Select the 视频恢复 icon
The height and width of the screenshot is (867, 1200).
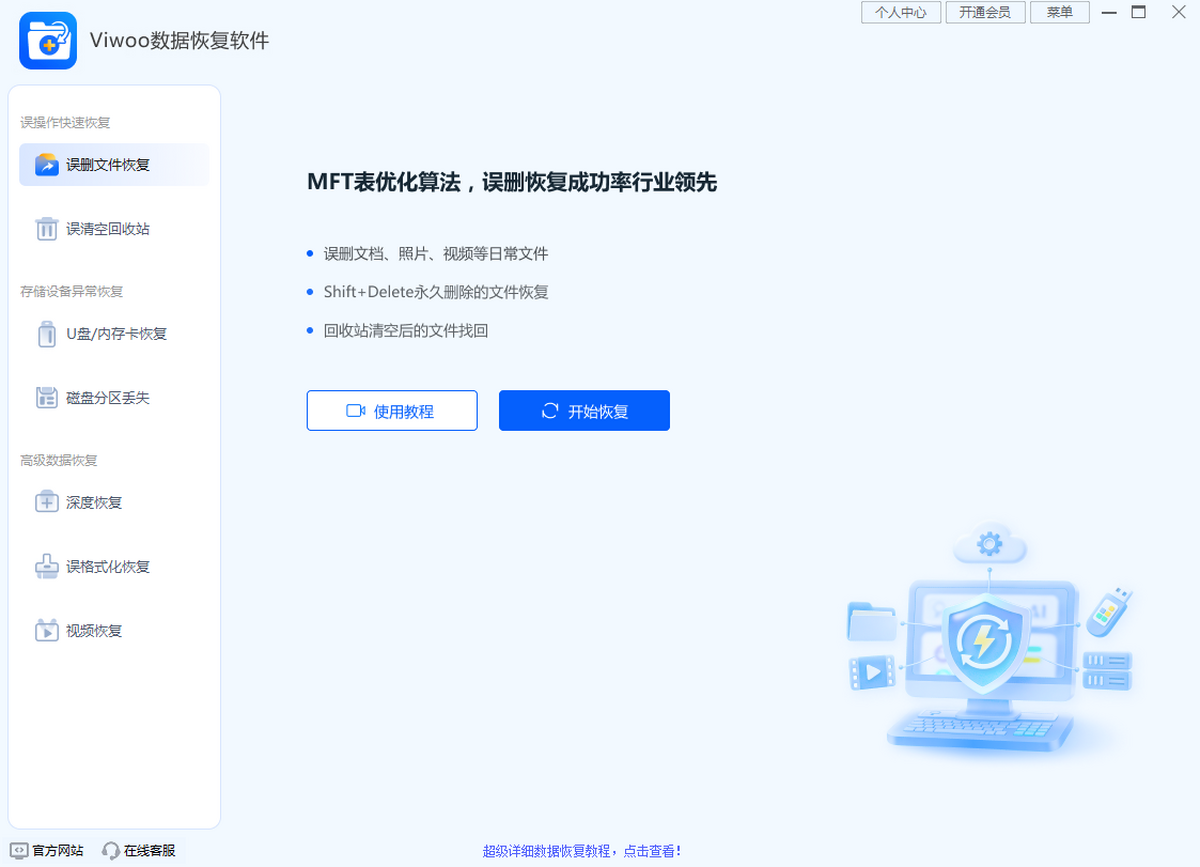(x=47, y=631)
